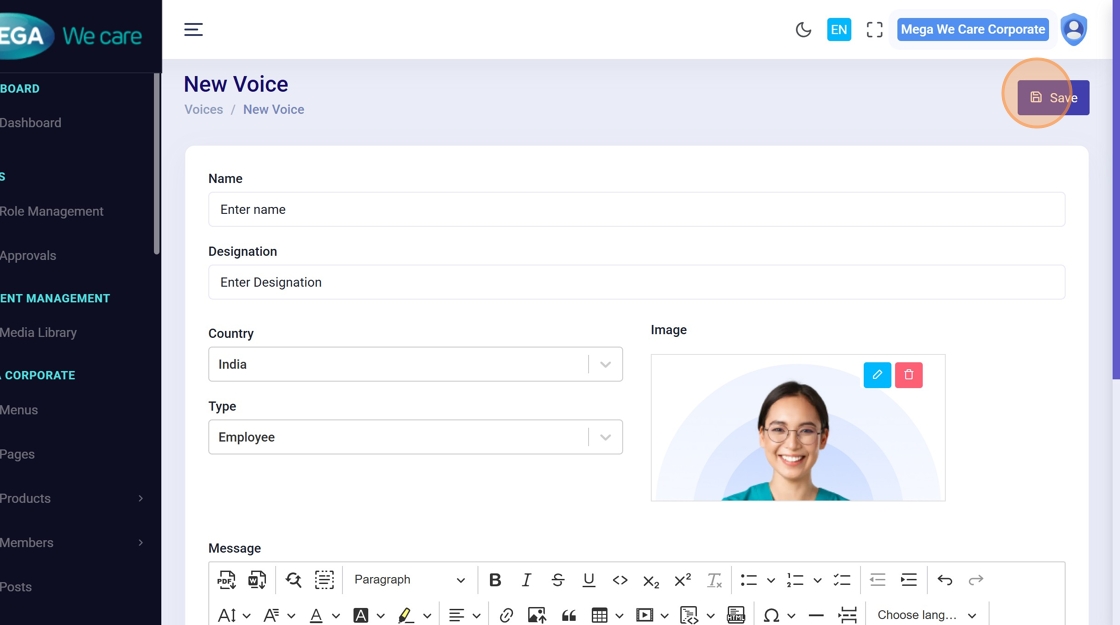The image size is (1120, 625).
Task: Expand the Products sidebar menu
Action: [x=70, y=498]
